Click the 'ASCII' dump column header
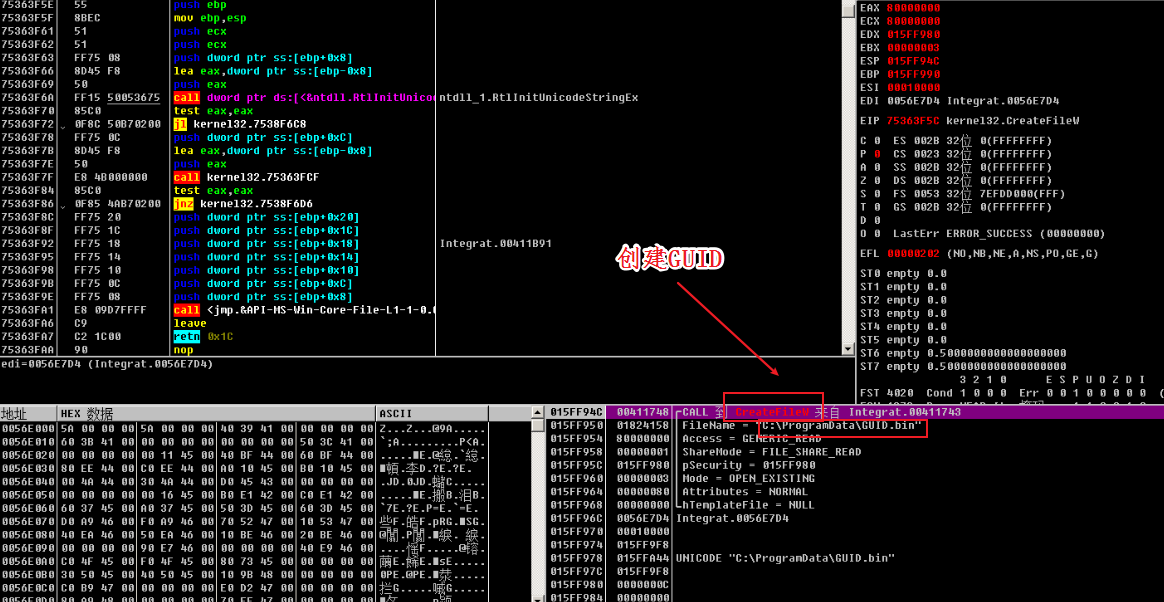 [432, 413]
